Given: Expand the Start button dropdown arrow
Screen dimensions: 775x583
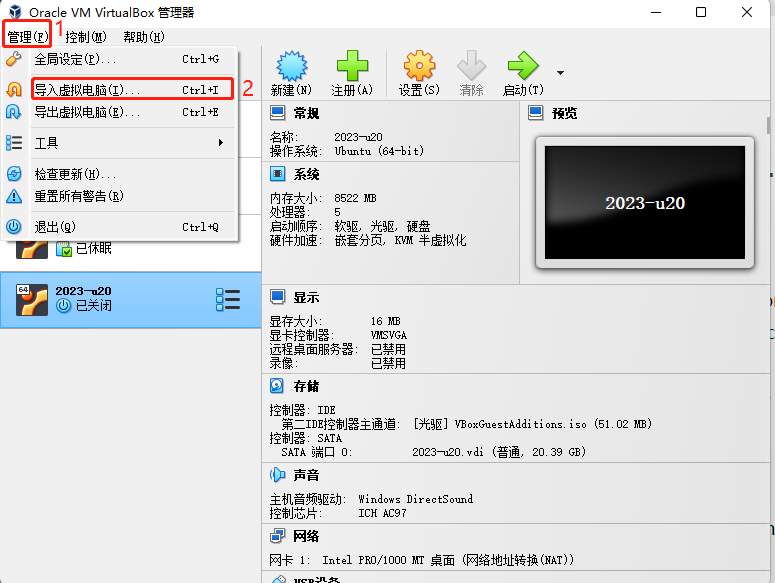Looking at the screenshot, I should tap(560, 72).
